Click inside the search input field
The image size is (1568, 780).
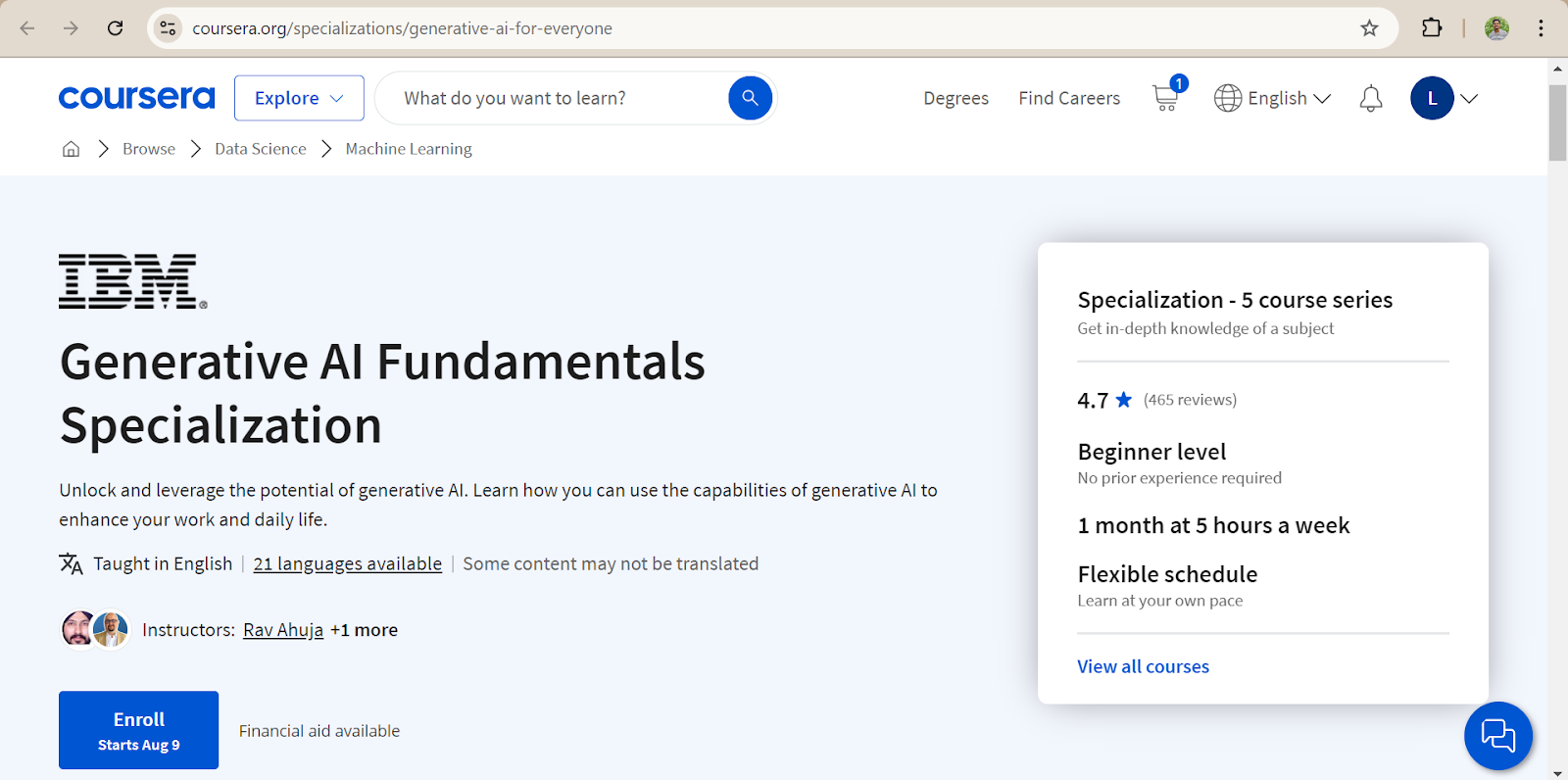559,98
